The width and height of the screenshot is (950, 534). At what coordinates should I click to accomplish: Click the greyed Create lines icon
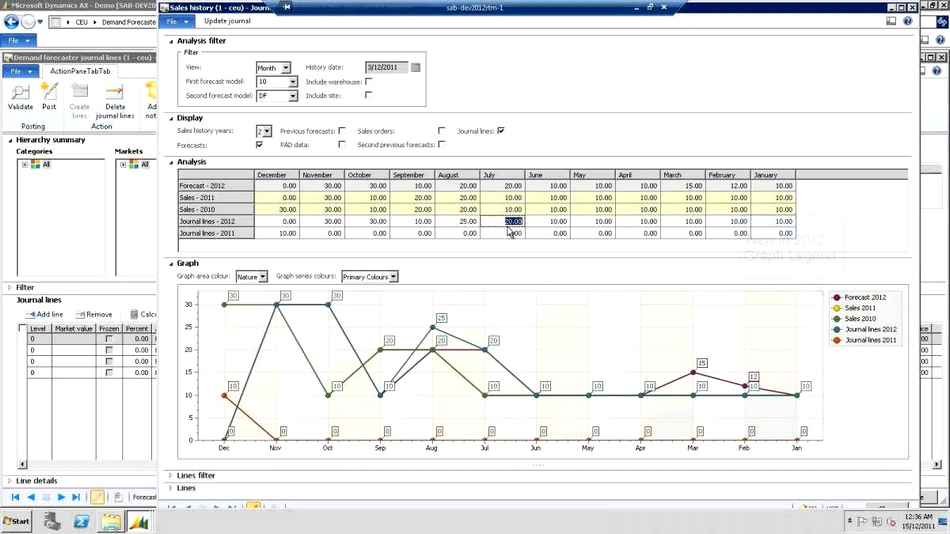[x=79, y=92]
